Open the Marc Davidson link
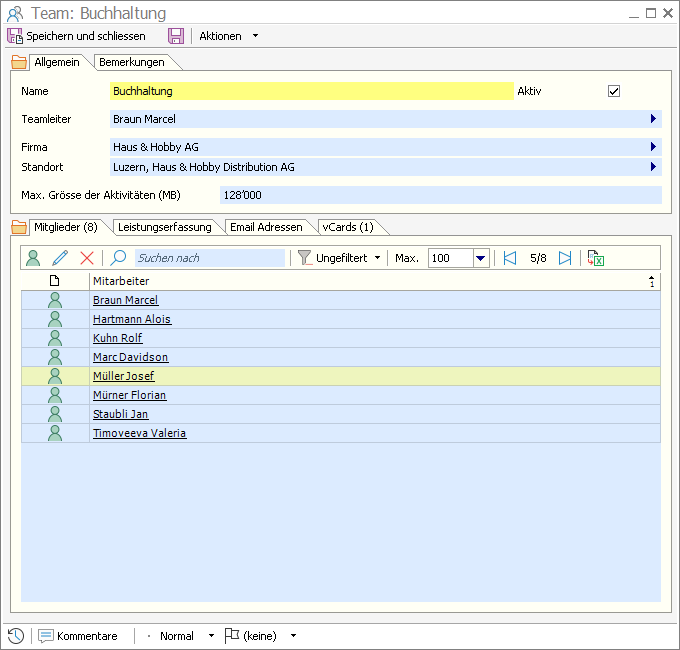Viewport: 680px width, 650px height. coord(131,357)
